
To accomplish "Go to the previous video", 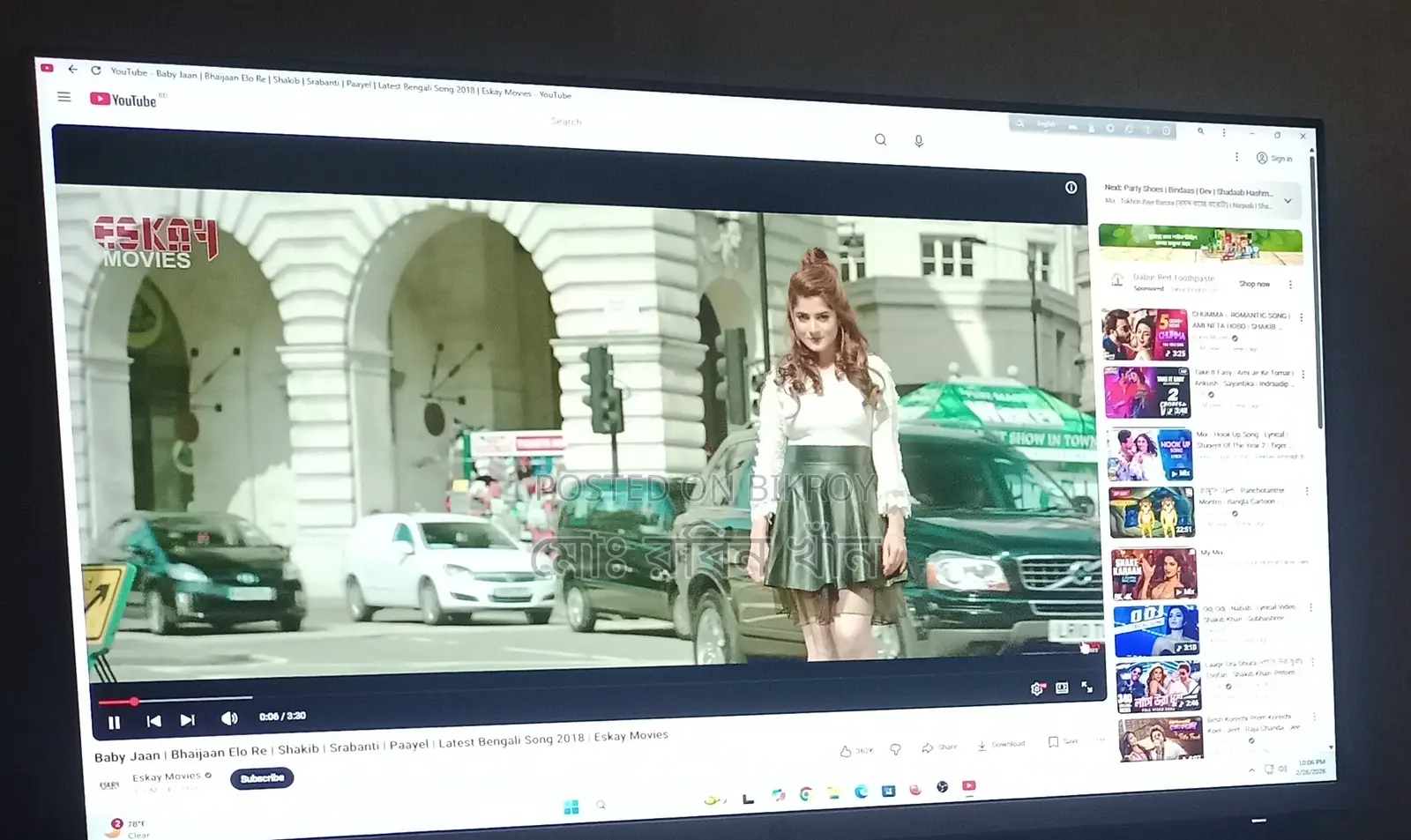I will click(153, 721).
